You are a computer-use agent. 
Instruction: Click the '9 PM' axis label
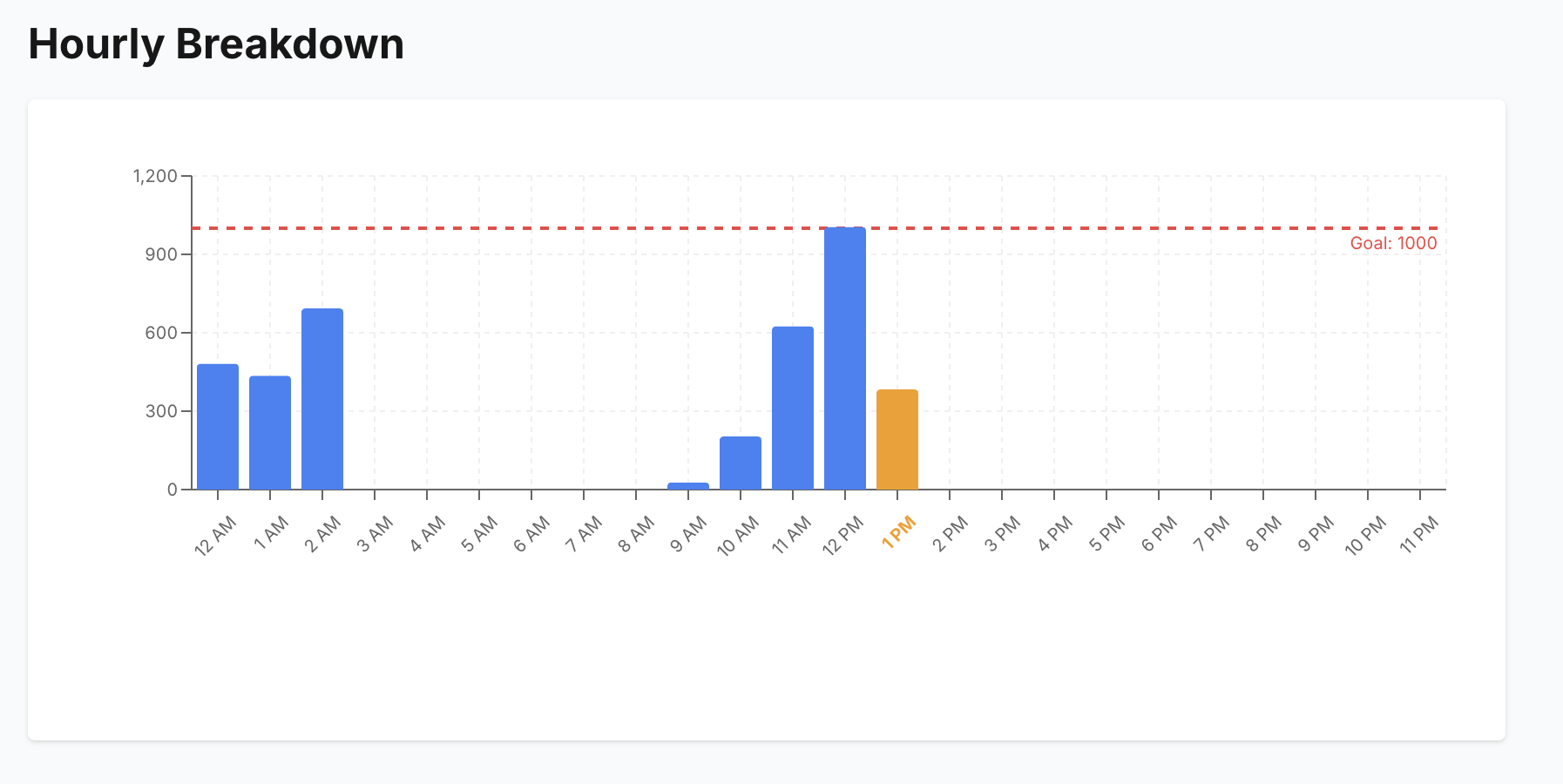coord(1316,533)
